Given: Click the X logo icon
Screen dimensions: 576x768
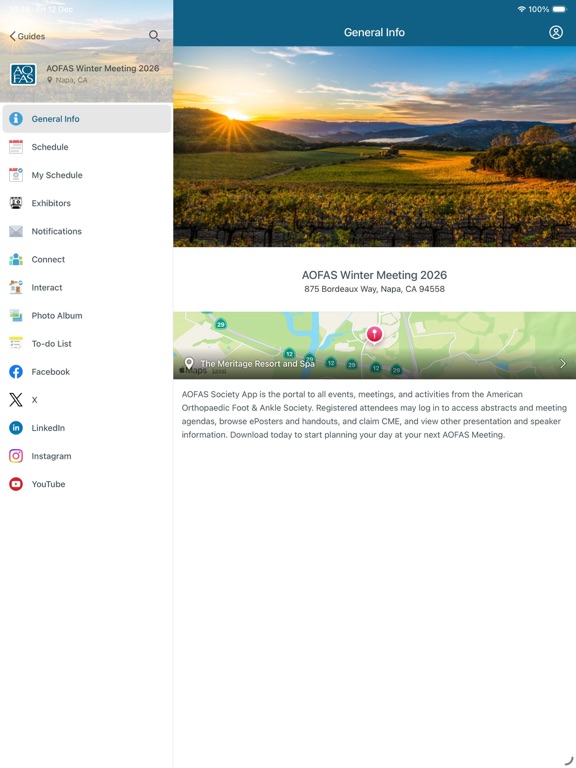Looking at the screenshot, I should (16, 400).
